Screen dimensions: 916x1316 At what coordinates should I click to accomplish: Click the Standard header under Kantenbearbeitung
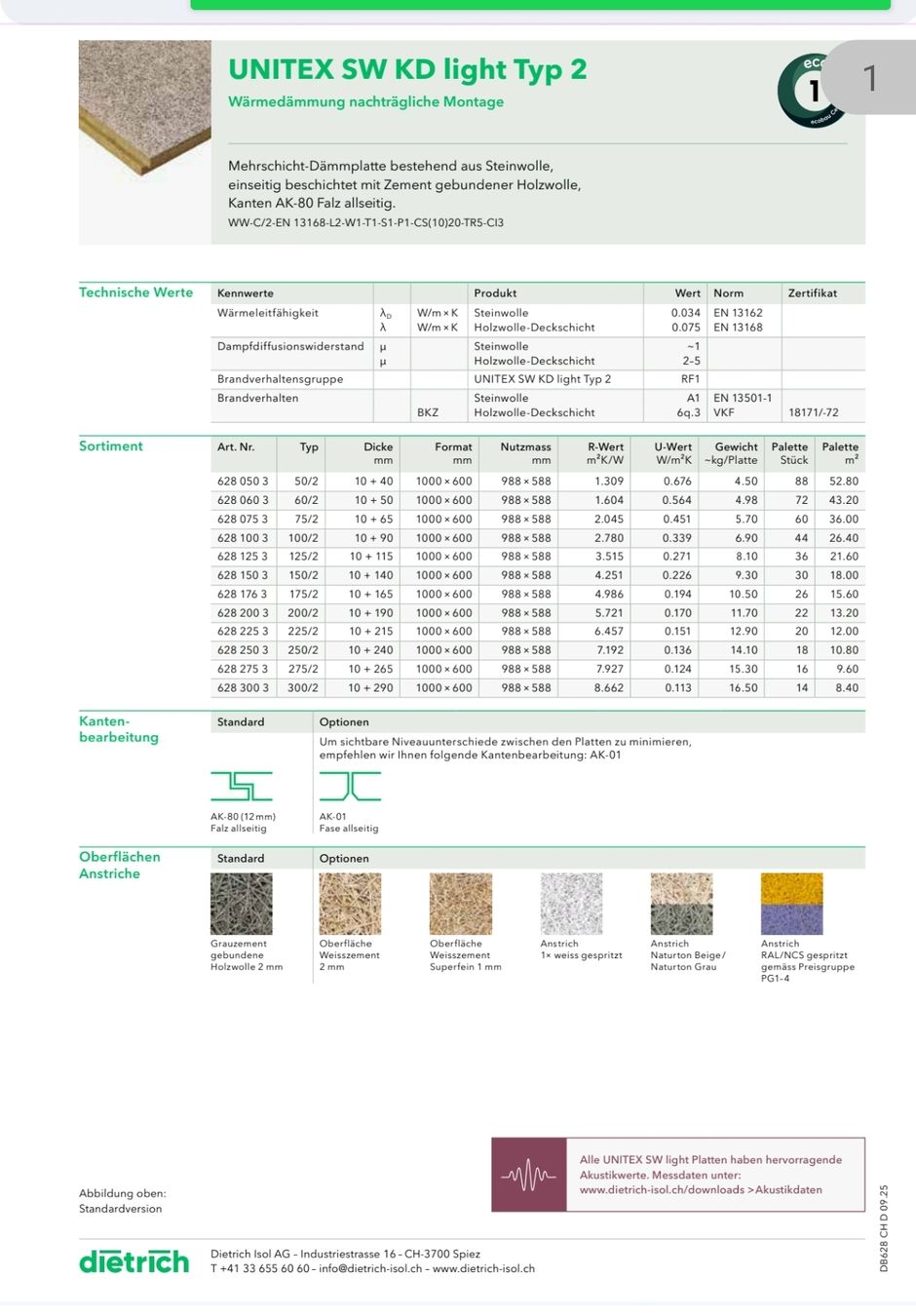pyautogui.click(x=241, y=722)
